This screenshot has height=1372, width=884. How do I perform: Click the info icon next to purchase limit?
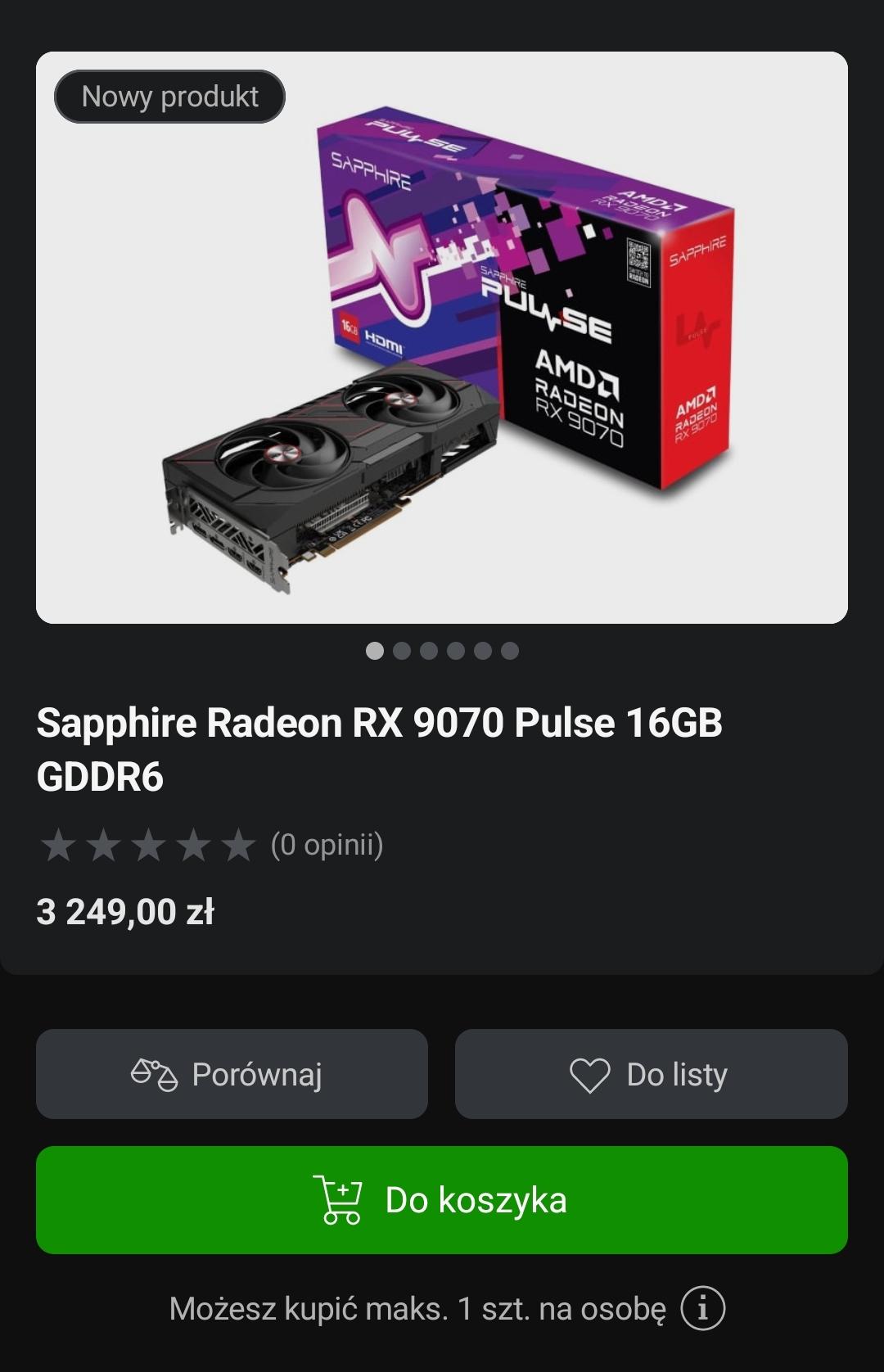point(702,1307)
